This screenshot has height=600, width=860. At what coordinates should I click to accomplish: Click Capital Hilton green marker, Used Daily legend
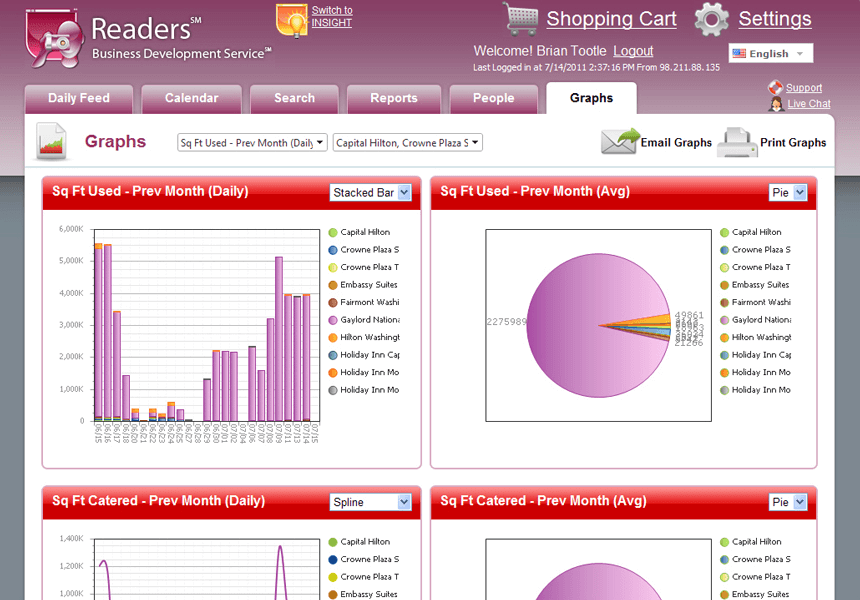(x=332, y=233)
